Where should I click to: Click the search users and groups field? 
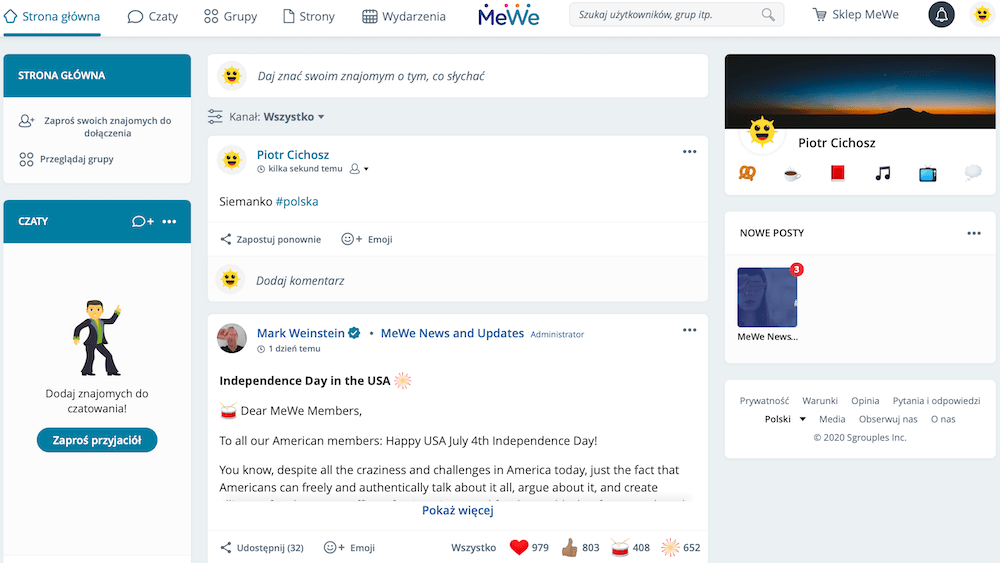[x=676, y=15]
